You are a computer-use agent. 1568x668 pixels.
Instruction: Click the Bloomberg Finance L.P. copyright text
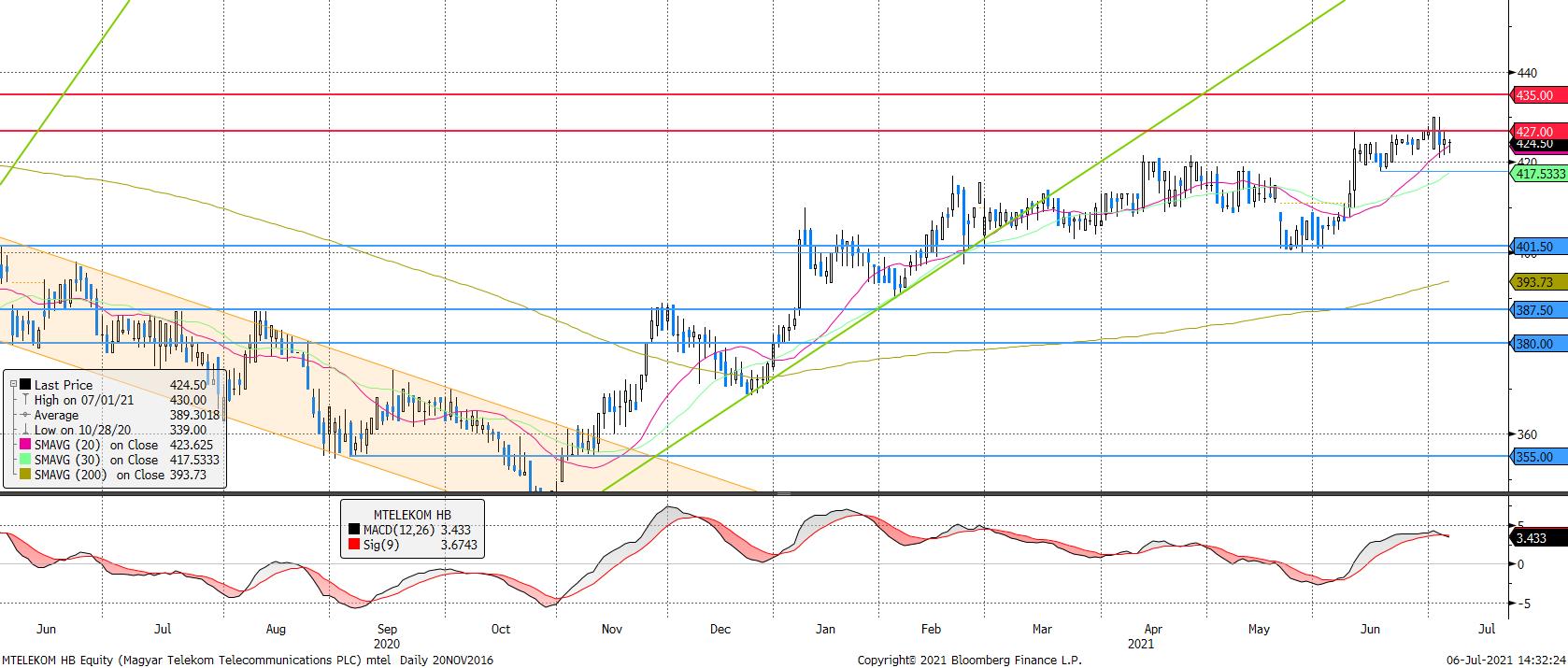[969, 660]
